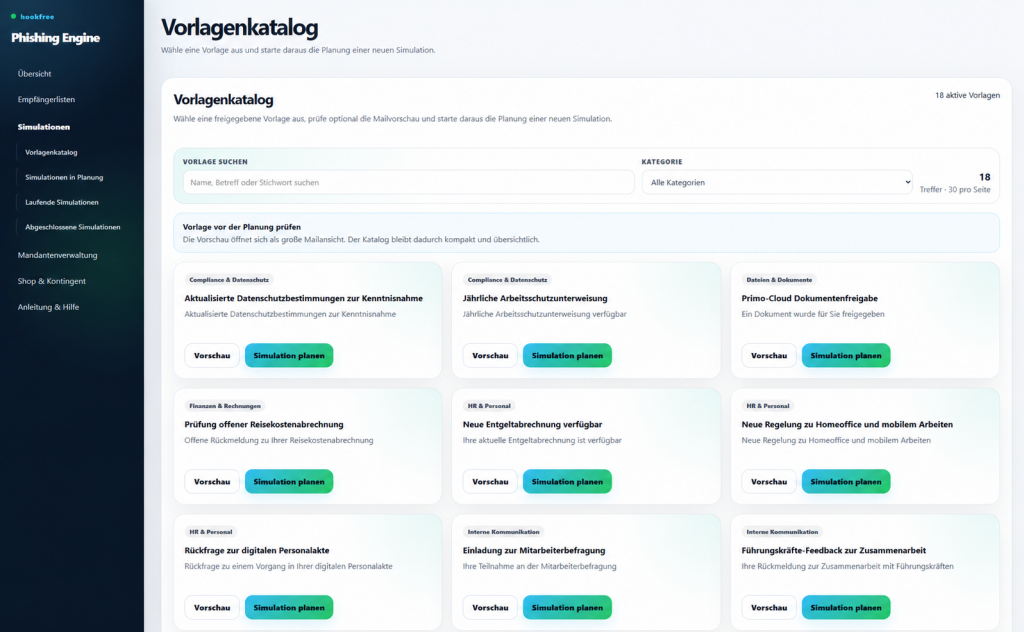The image size is (1024, 632).
Task: Plan simulation for Neue Entgeltabrechnung verfügbar
Action: (x=567, y=481)
